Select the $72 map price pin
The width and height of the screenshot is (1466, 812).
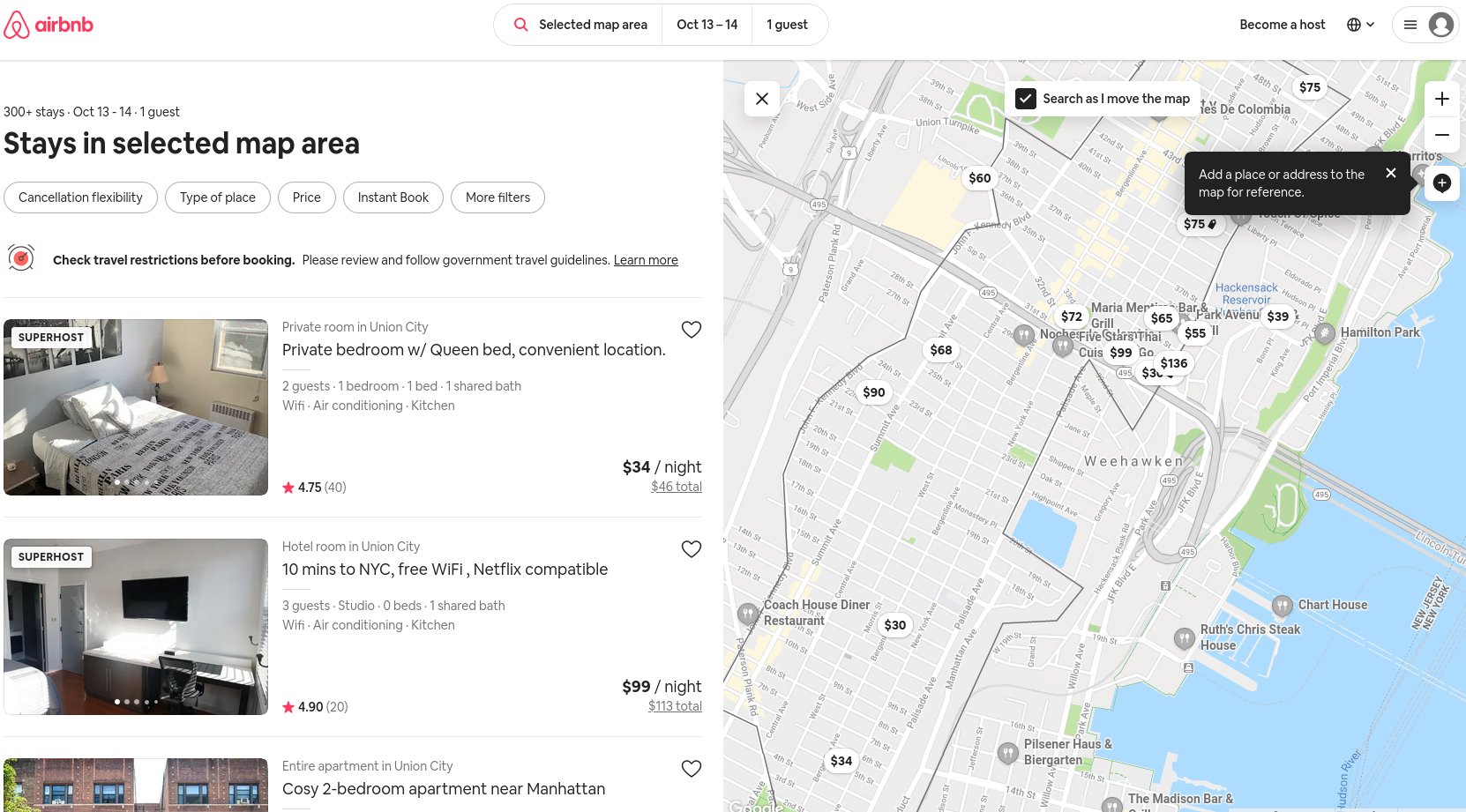click(x=1072, y=317)
